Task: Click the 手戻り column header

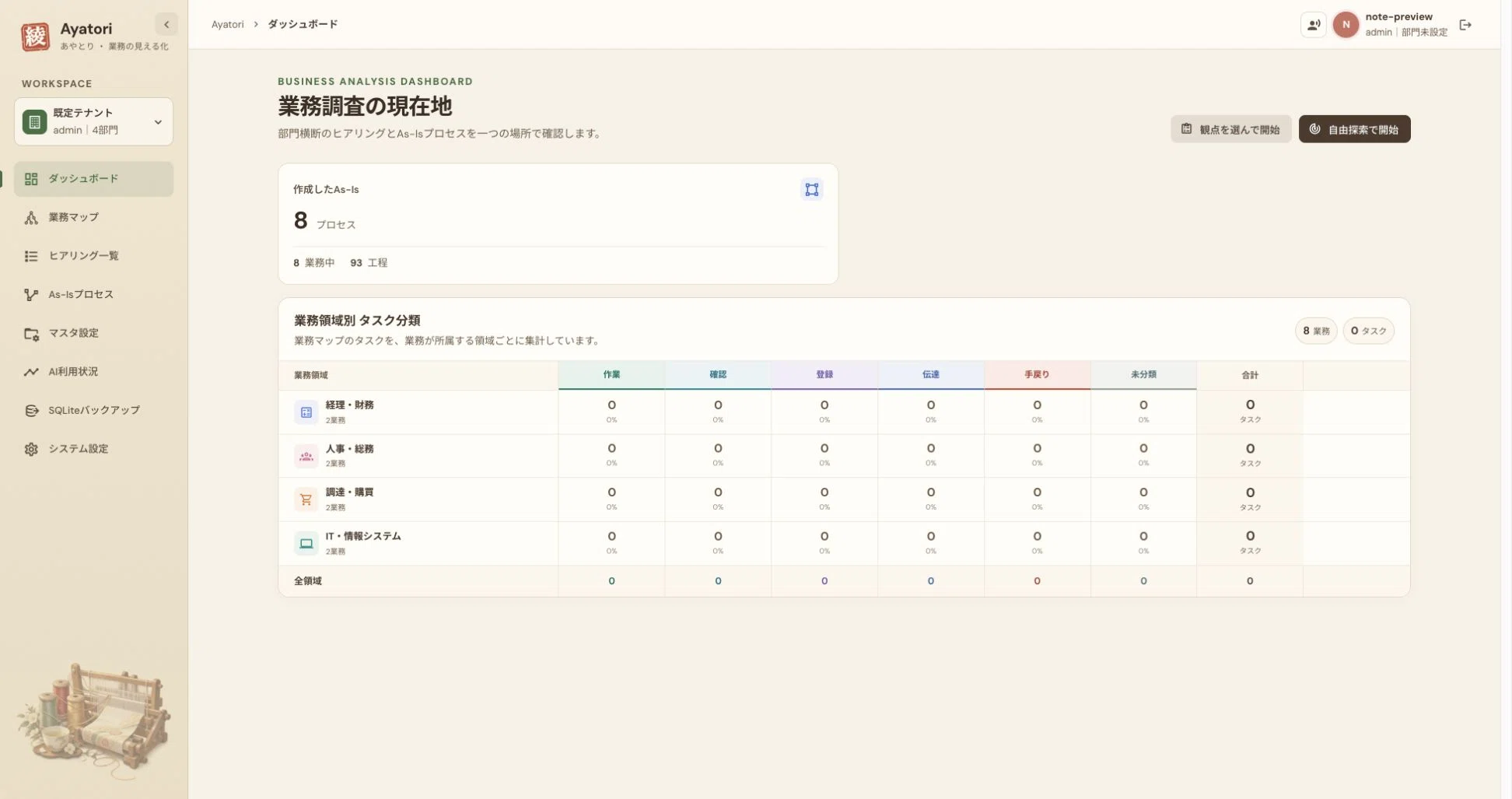Action: click(x=1037, y=375)
